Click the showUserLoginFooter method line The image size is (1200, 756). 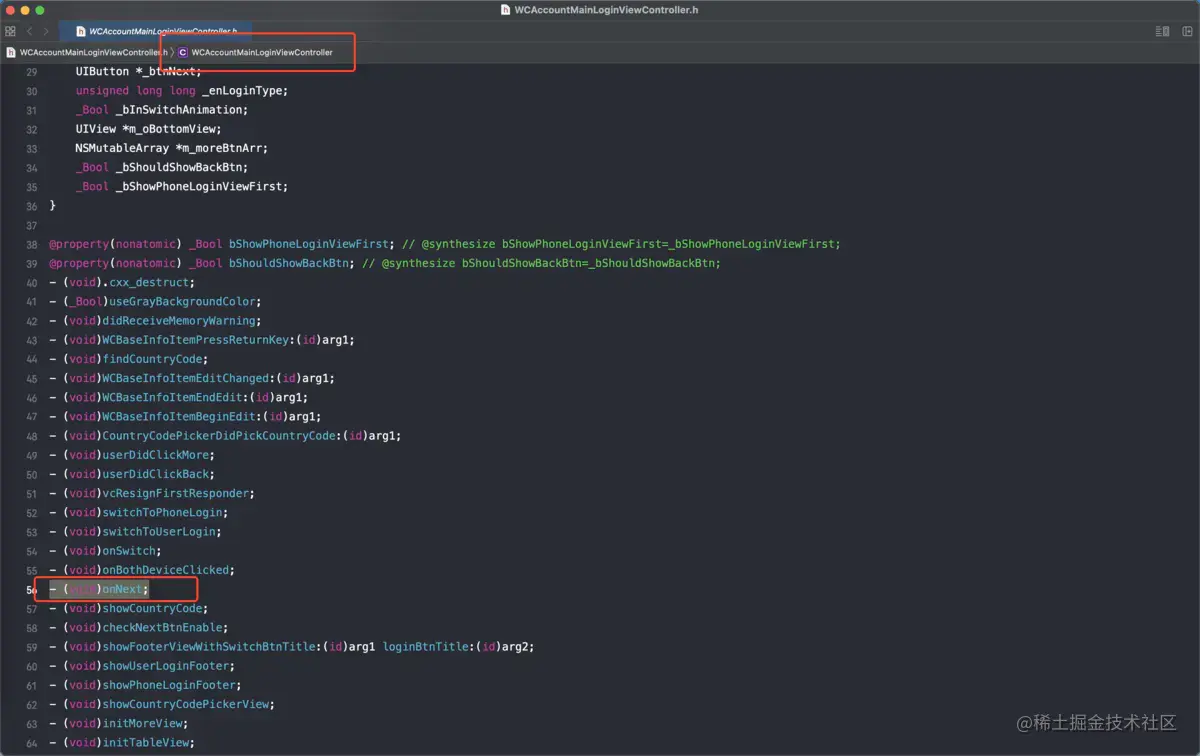tap(142, 666)
